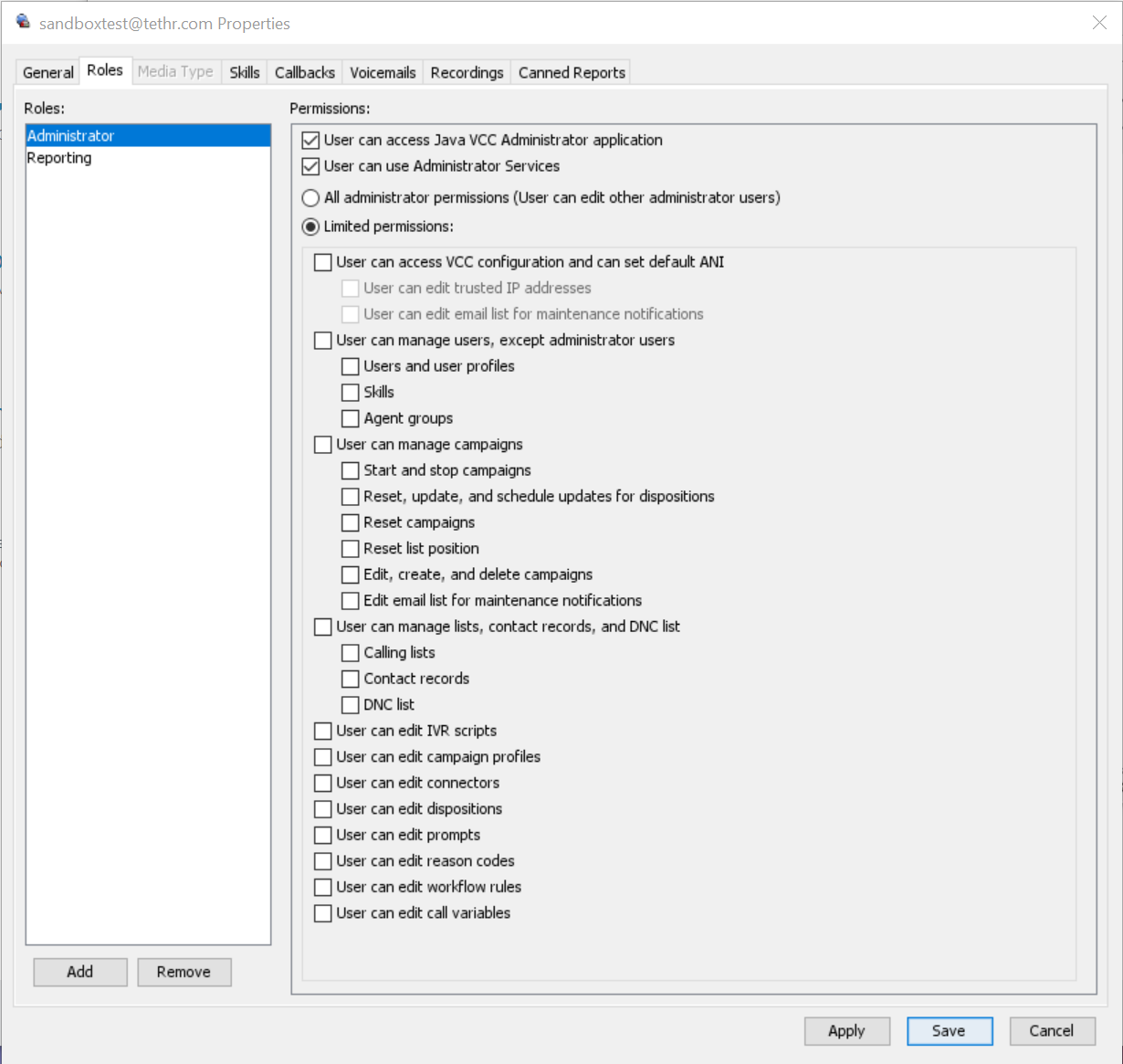Open the Canned Reports tab
Viewport: 1123px width, 1064px height.
(x=572, y=72)
